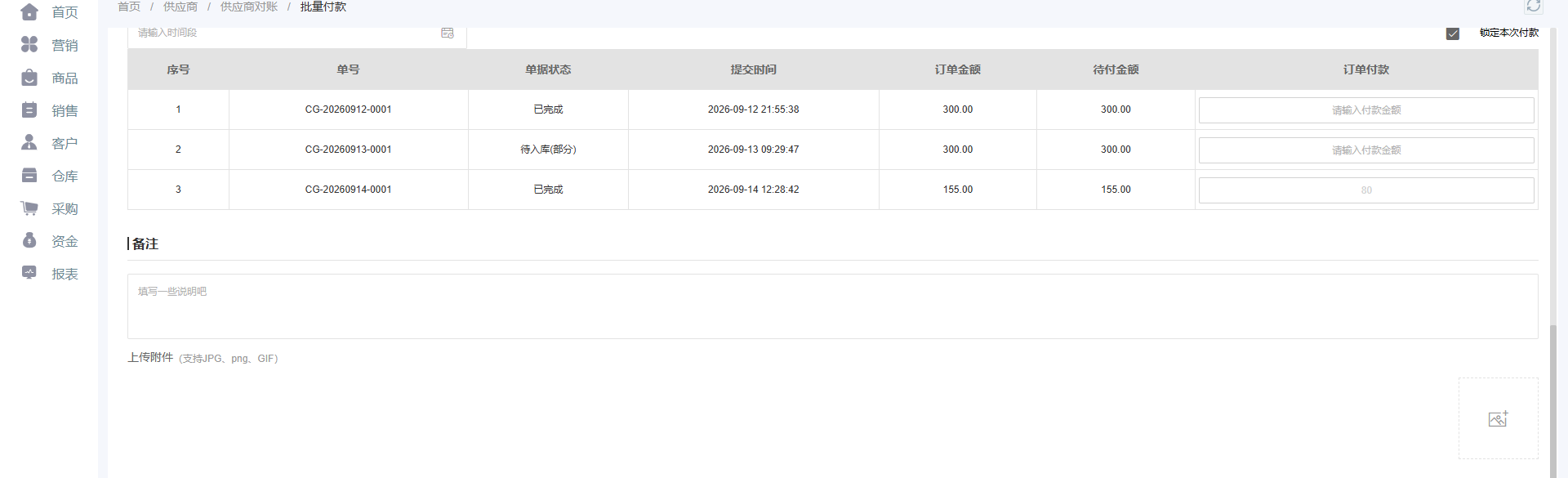
Task: Click the 报表 reports icon
Action: (x=29, y=273)
